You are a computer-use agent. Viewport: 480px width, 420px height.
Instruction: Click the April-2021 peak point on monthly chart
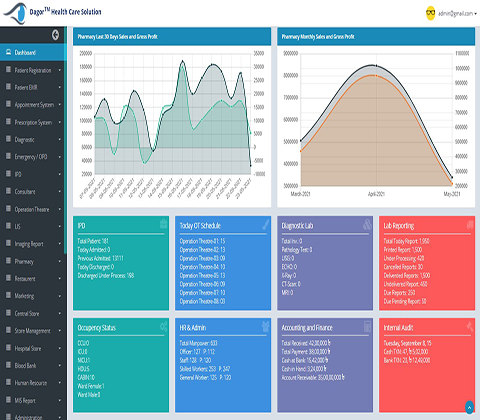pos(376,66)
